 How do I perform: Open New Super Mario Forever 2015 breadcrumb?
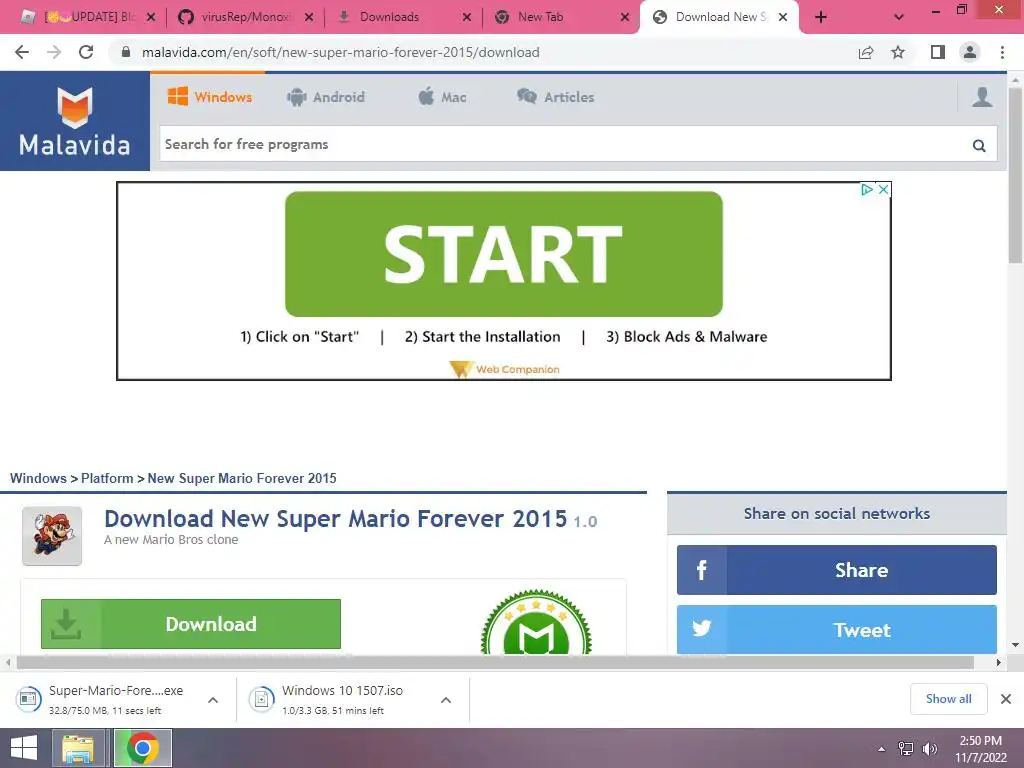pos(242,478)
